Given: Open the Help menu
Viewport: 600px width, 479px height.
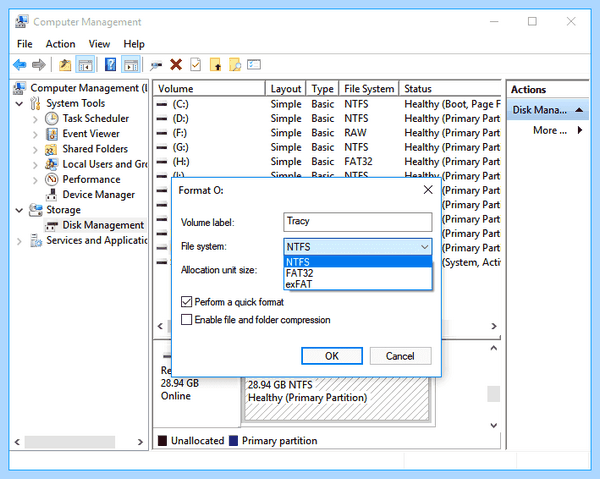Looking at the screenshot, I should click(x=134, y=44).
